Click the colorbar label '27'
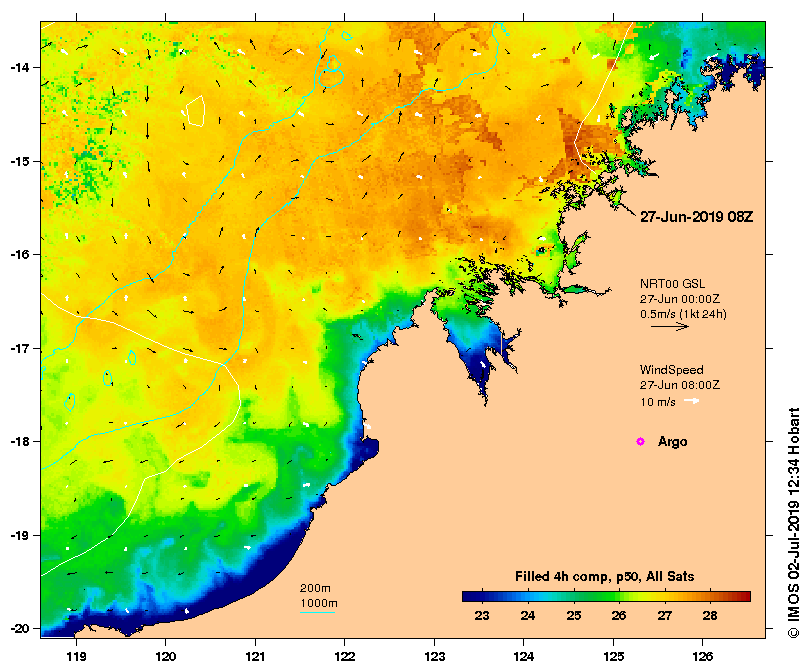Image resolution: width=809 pixels, height=672 pixels. click(665, 615)
